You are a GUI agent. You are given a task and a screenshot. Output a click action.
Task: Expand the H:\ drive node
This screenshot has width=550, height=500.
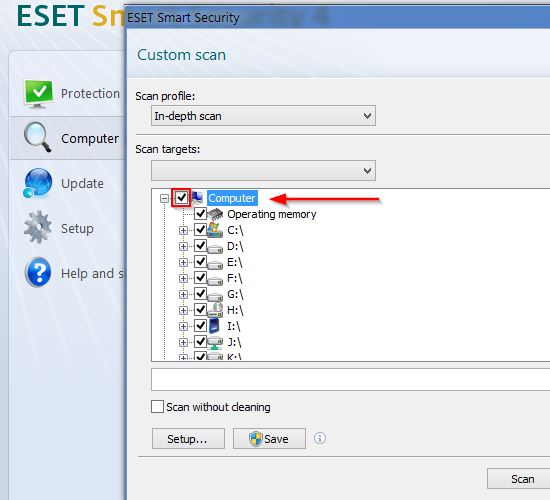coord(183,310)
